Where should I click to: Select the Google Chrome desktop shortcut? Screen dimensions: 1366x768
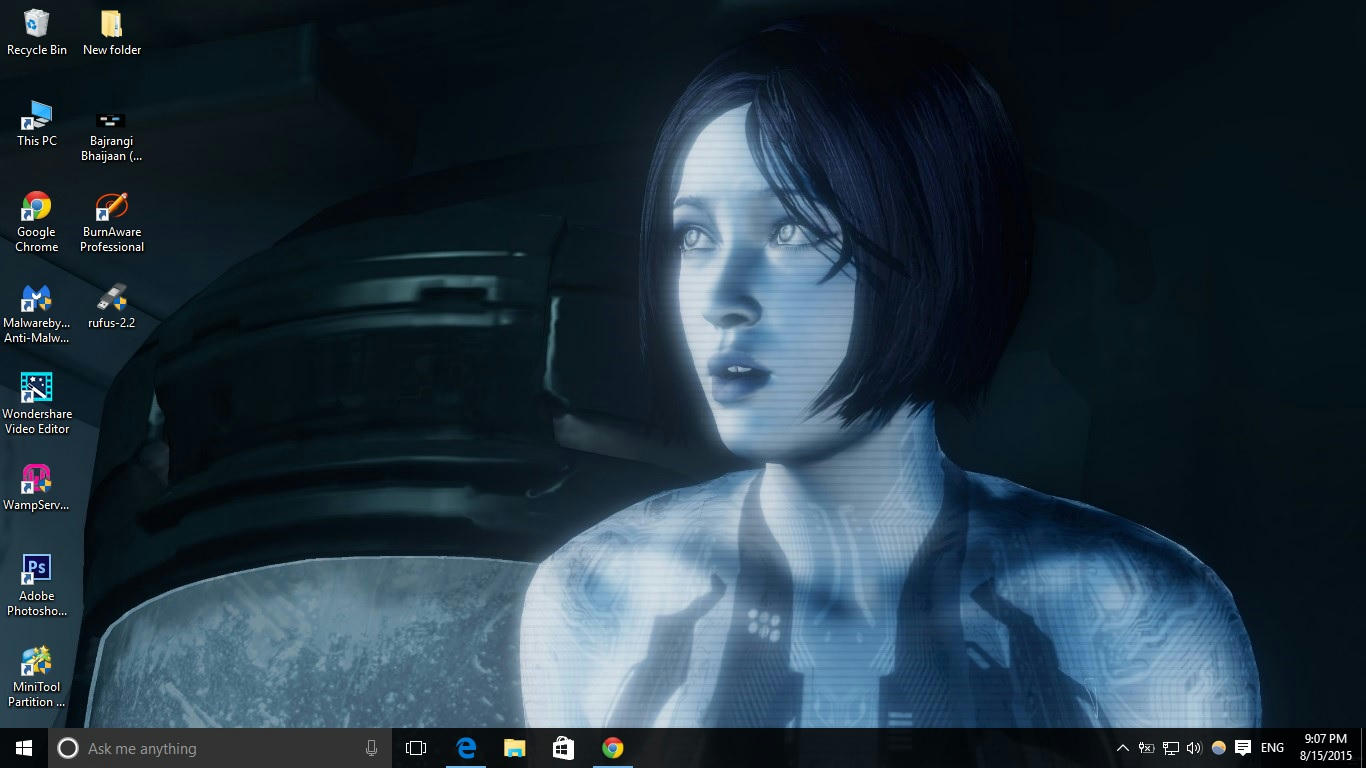(x=37, y=222)
